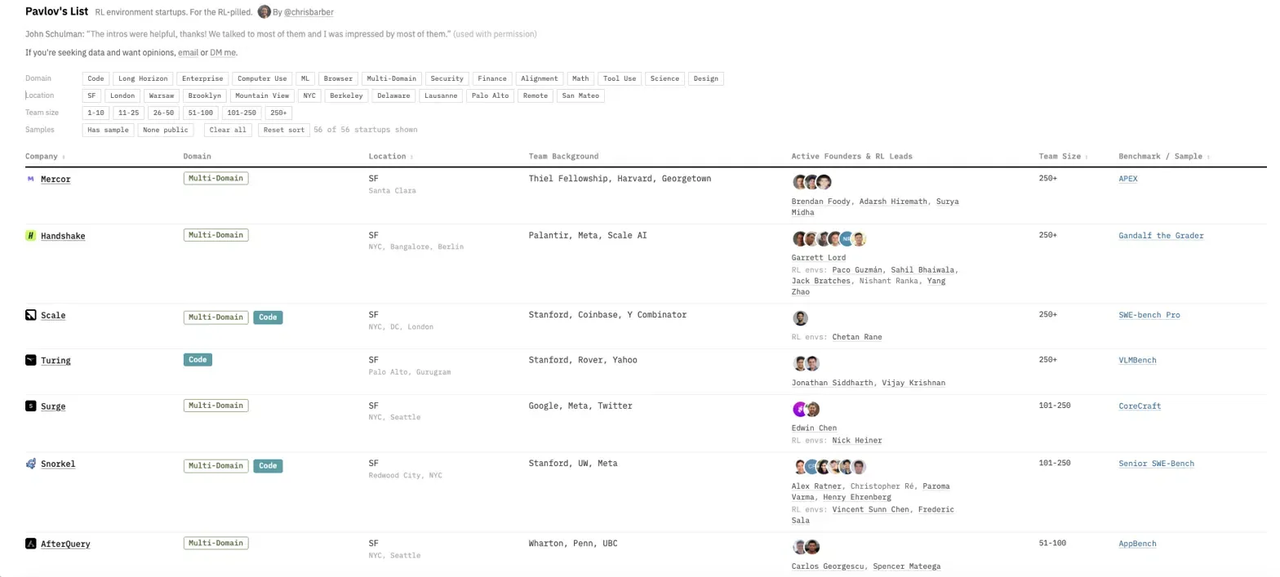Screen dimensions: 1280x577
Task: Sort by Benchmark / Sample column header
Action: 1164,156
